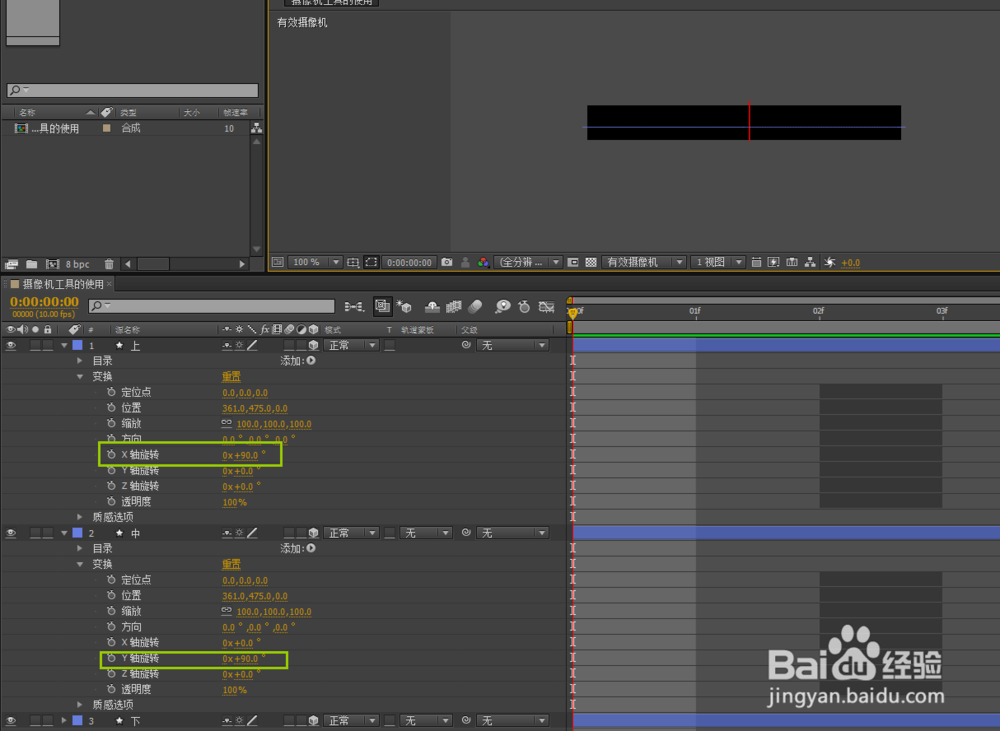Click the current time 0:00:00:00 in viewer bar
Image resolution: width=1000 pixels, height=731 pixels.
point(409,262)
